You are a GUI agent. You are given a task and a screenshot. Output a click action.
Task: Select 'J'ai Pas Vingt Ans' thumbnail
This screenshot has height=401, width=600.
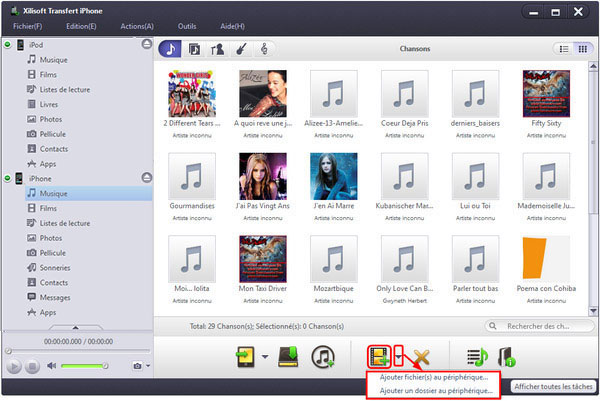click(263, 176)
